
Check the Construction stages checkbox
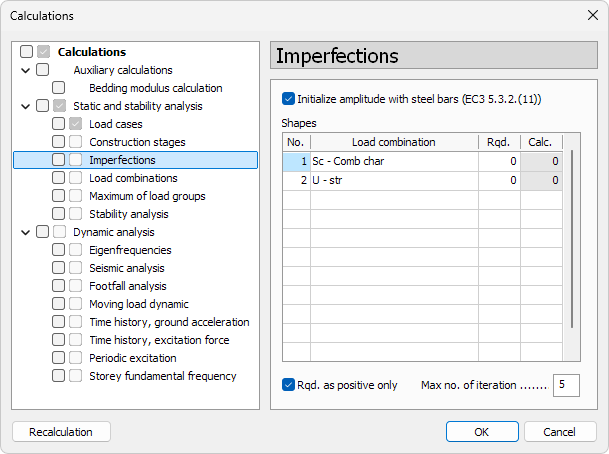coord(59,142)
